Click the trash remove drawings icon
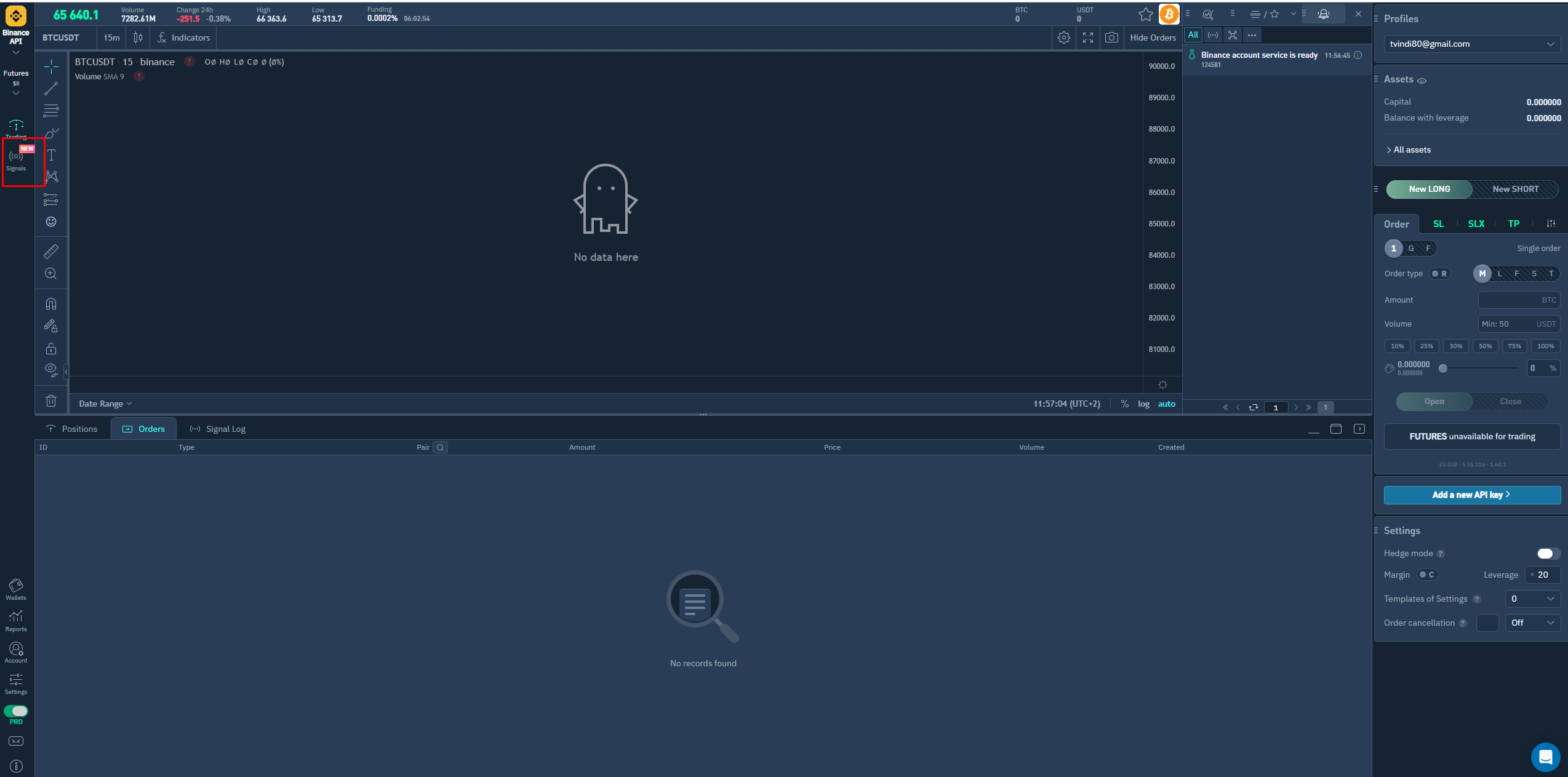1568x777 pixels. tap(51, 400)
